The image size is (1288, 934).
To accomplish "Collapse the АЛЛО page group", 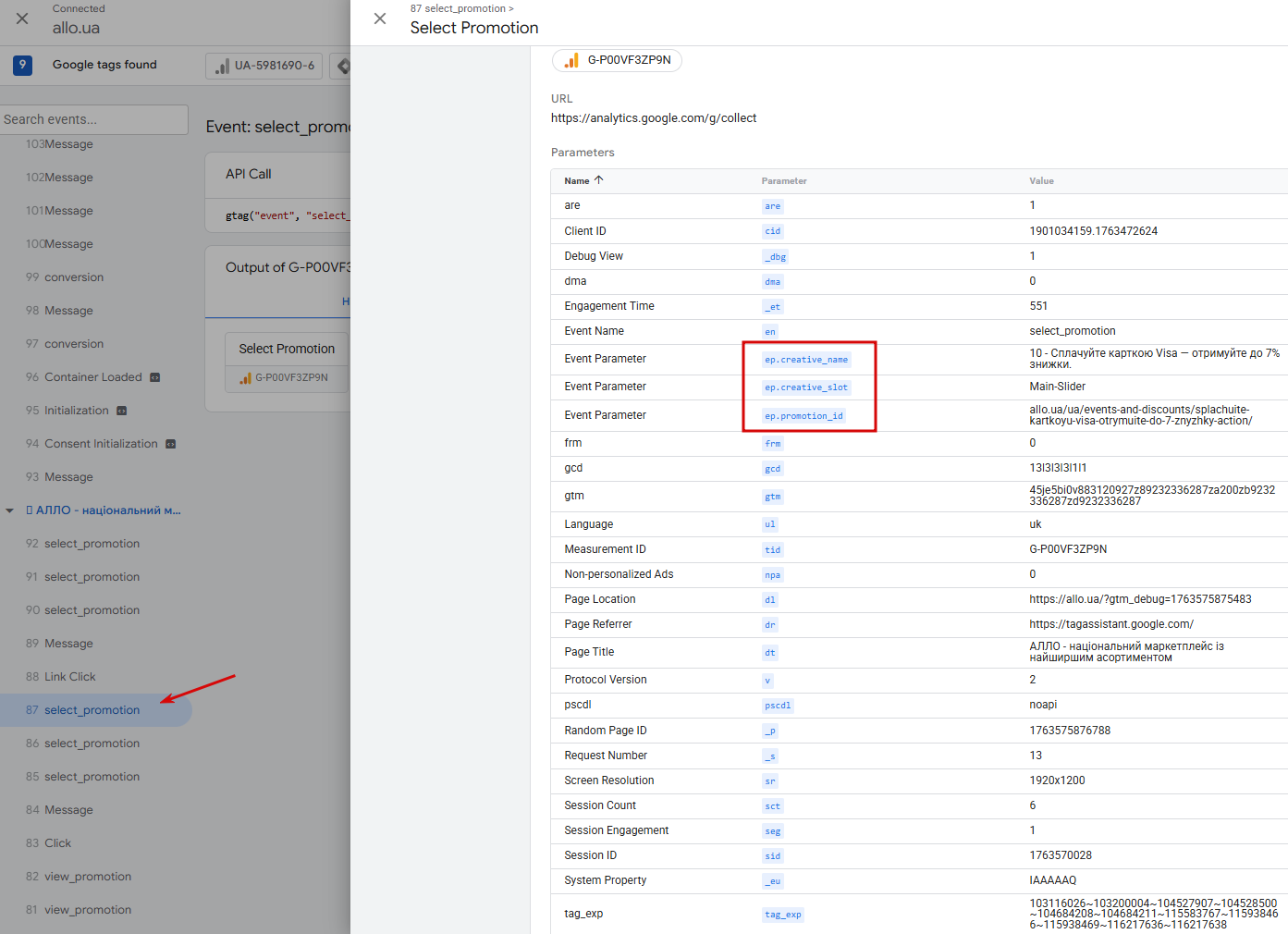I will click(10, 510).
